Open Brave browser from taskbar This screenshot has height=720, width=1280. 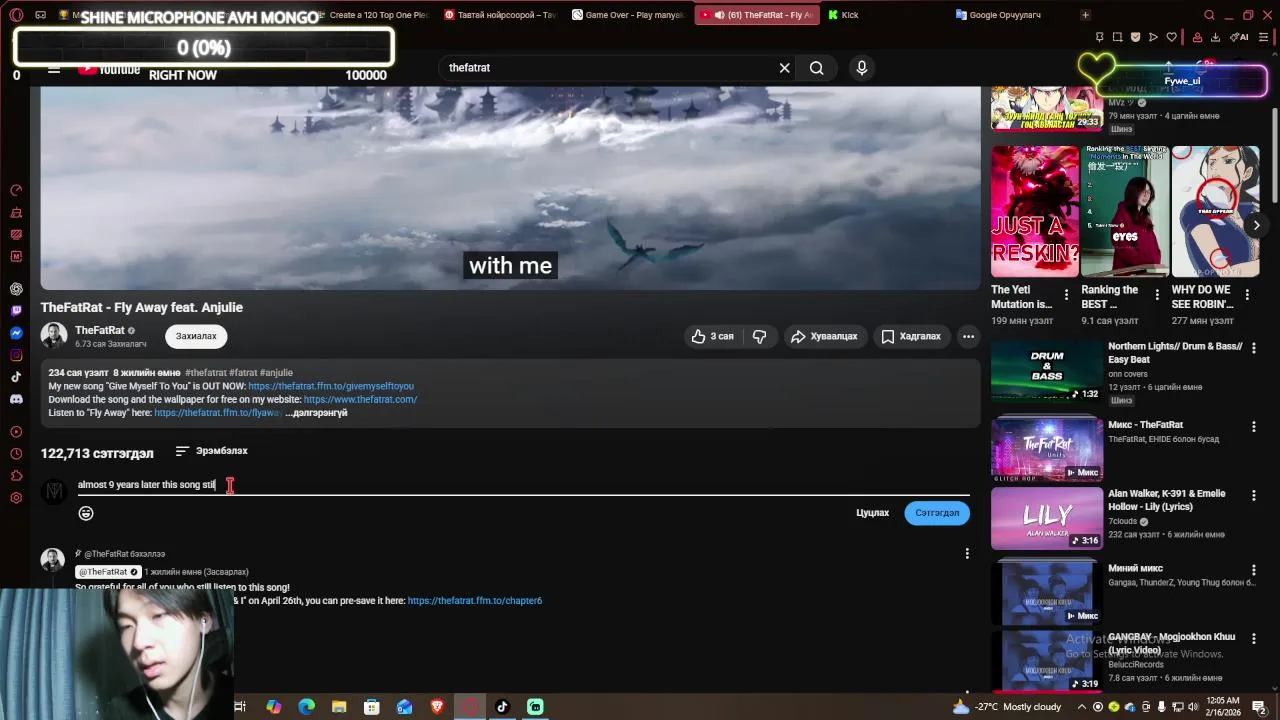[437, 707]
